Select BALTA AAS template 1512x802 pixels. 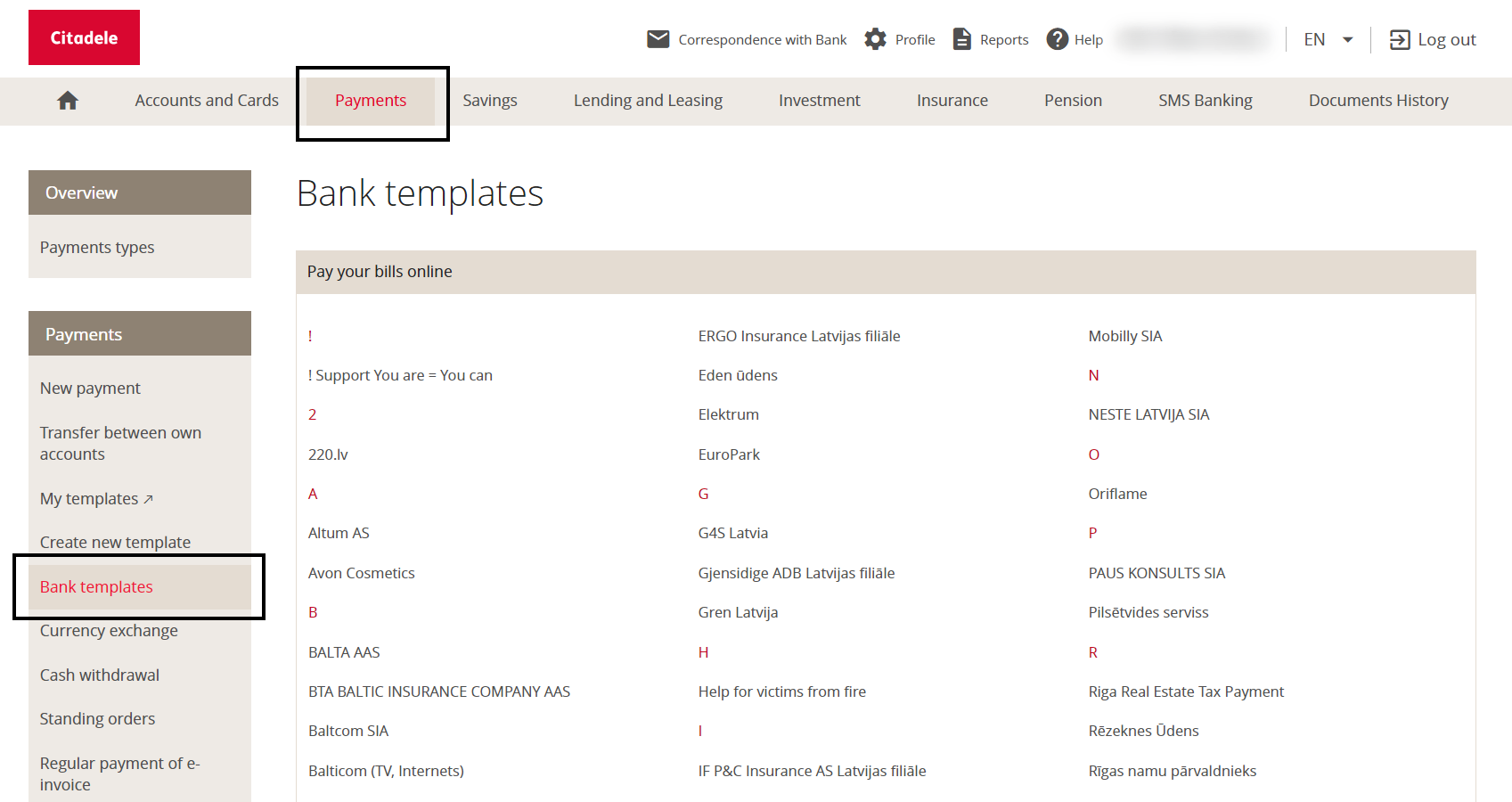coord(344,652)
